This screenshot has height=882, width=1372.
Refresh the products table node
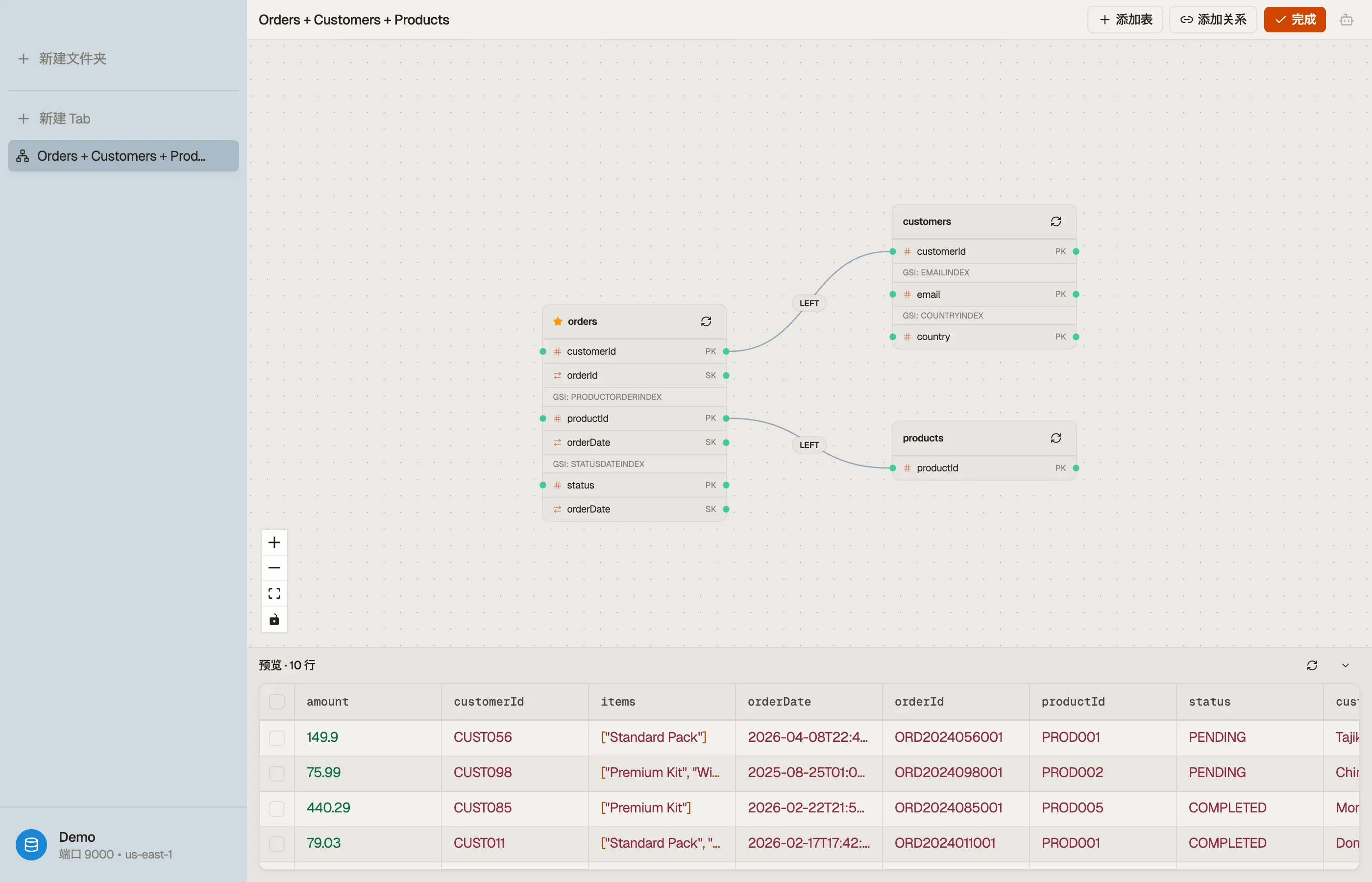(x=1056, y=438)
